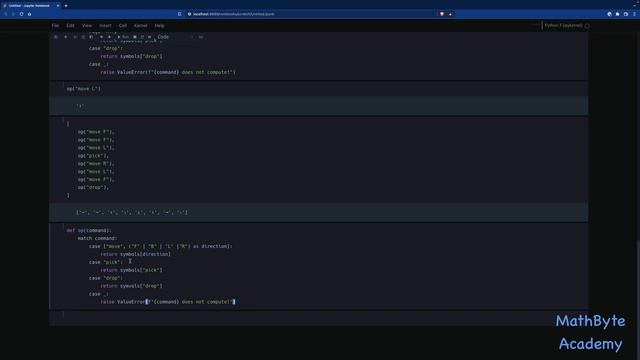
Task: Close the Jupyter Notebook browser tab
Action: [x=58, y=6]
